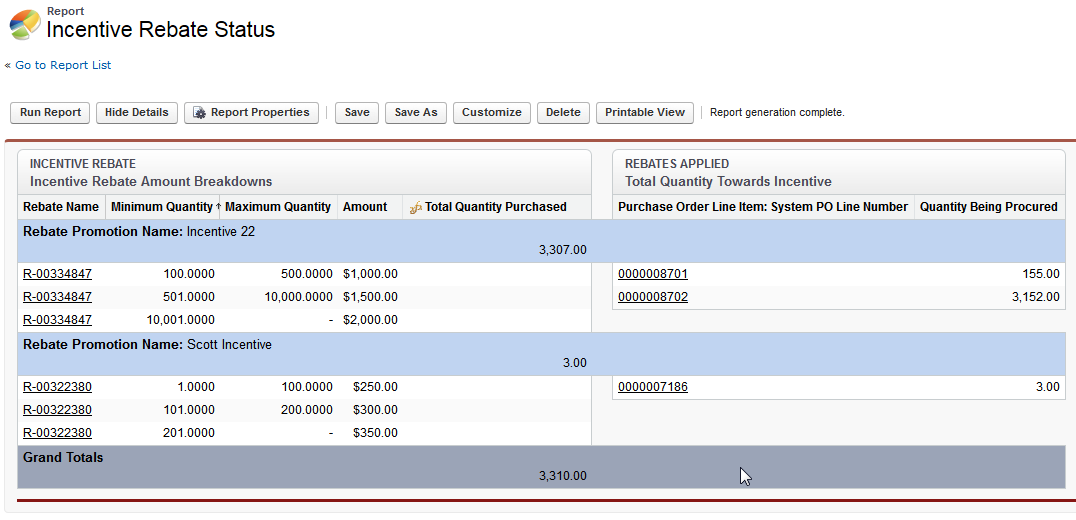Image resolution: width=1076 pixels, height=520 pixels.
Task: Open the Customize report editor
Action: point(491,113)
